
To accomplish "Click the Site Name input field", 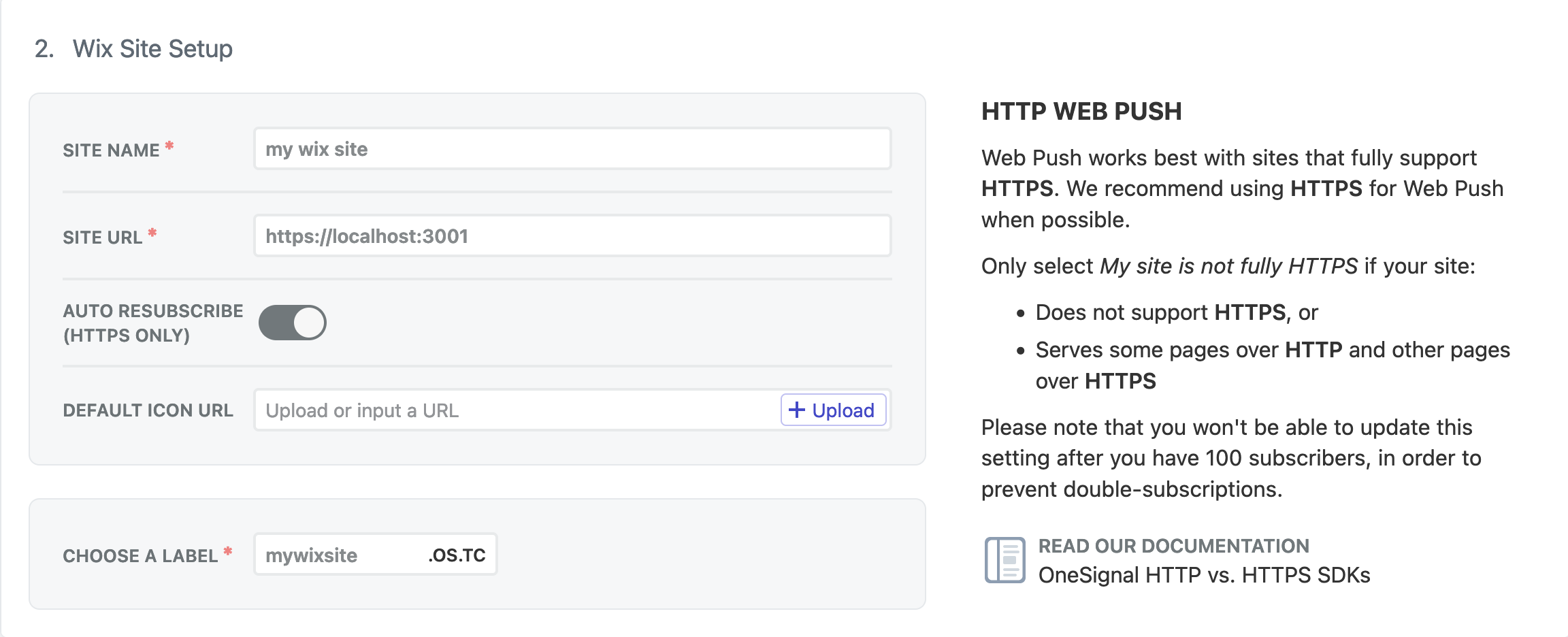I will [x=572, y=149].
